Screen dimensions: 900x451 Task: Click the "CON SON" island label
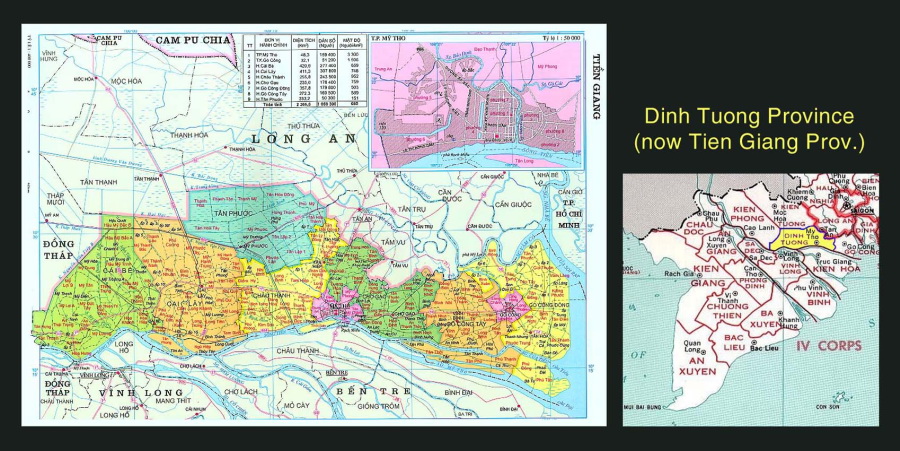tap(827, 406)
